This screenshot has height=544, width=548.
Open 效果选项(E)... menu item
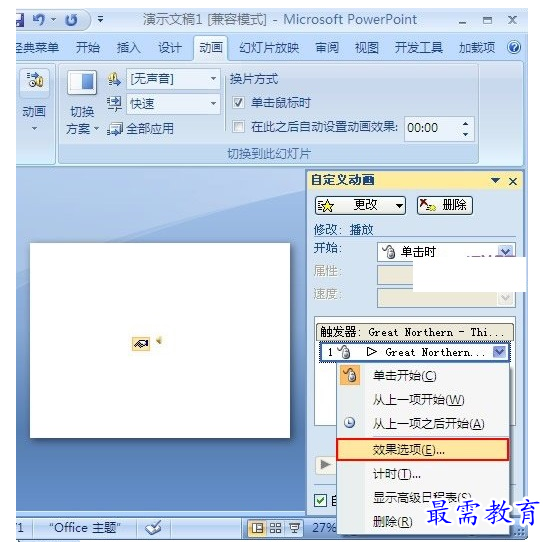[423, 450]
